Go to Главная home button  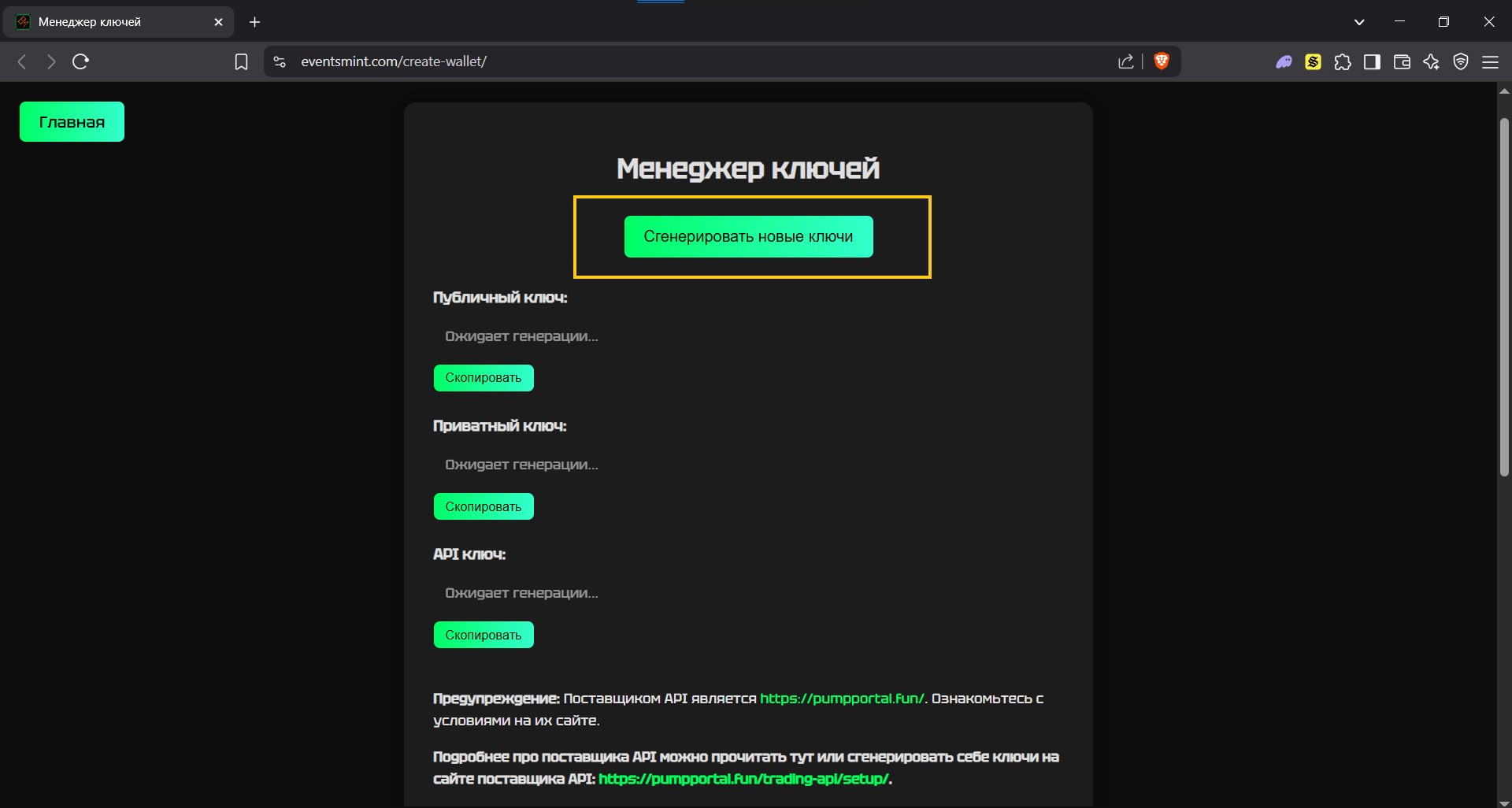click(x=72, y=122)
